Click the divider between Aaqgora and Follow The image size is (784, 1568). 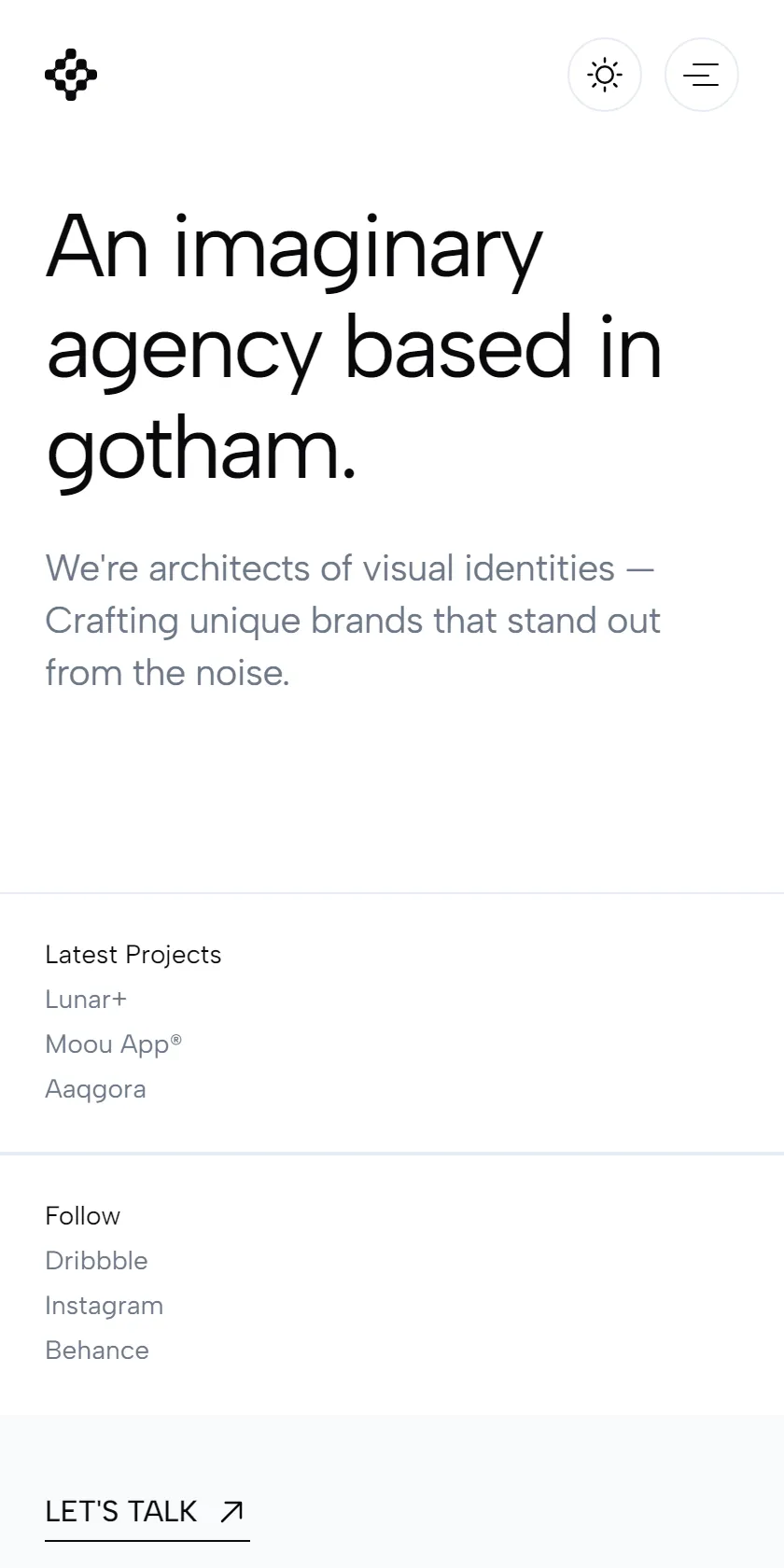(392, 1154)
